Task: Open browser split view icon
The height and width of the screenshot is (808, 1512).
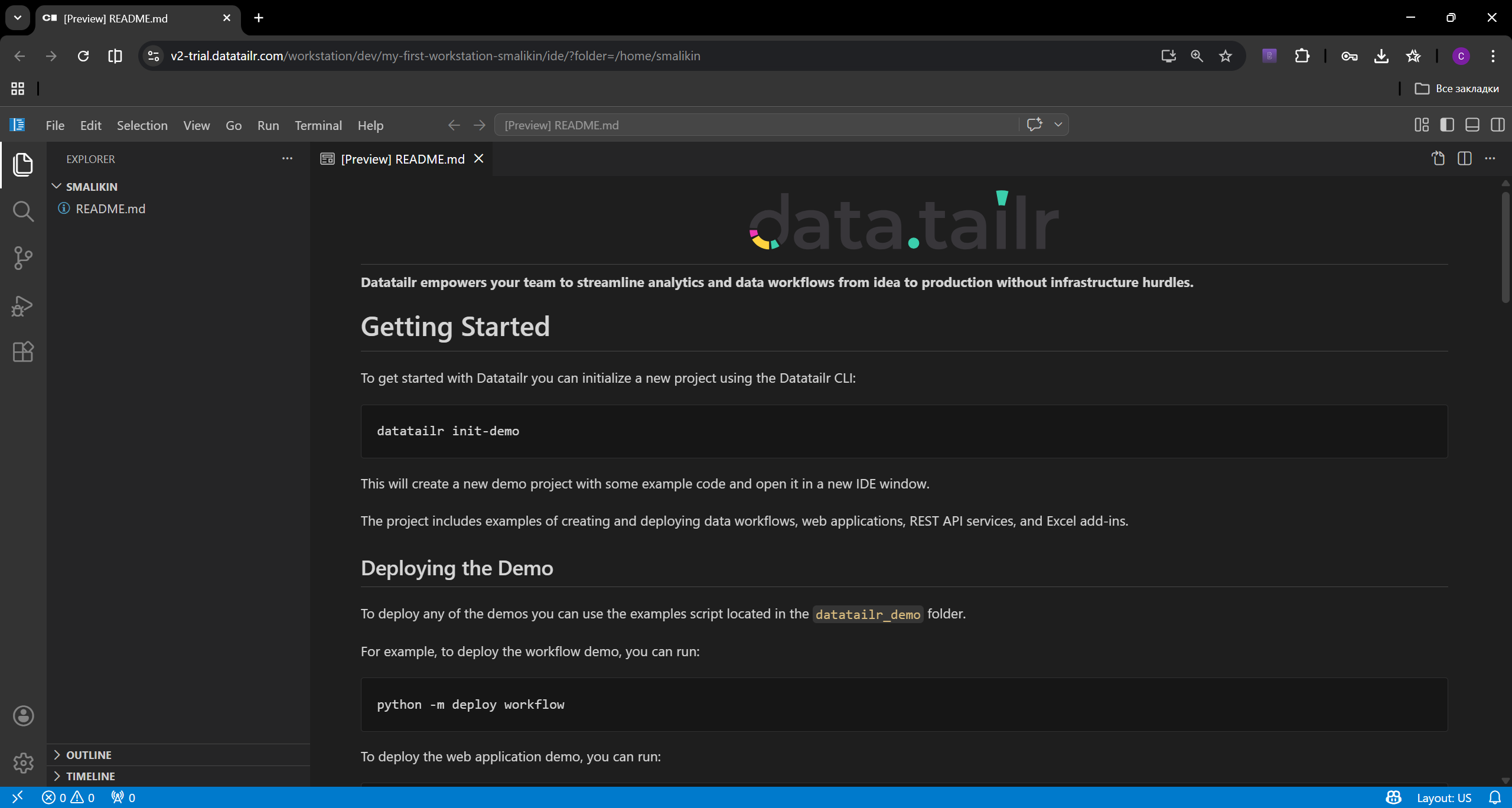Action: tap(115, 56)
